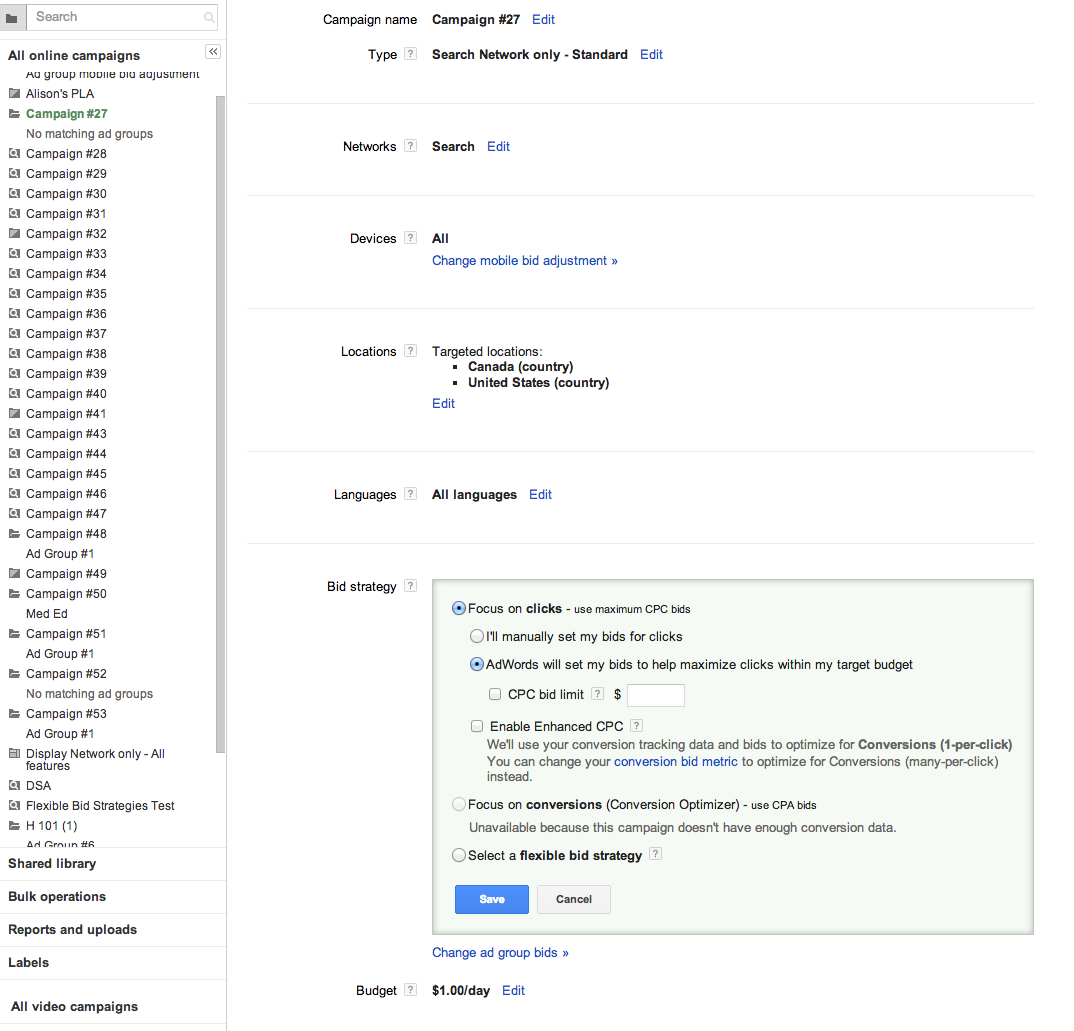Select Focus on conversions radio button

[459, 804]
